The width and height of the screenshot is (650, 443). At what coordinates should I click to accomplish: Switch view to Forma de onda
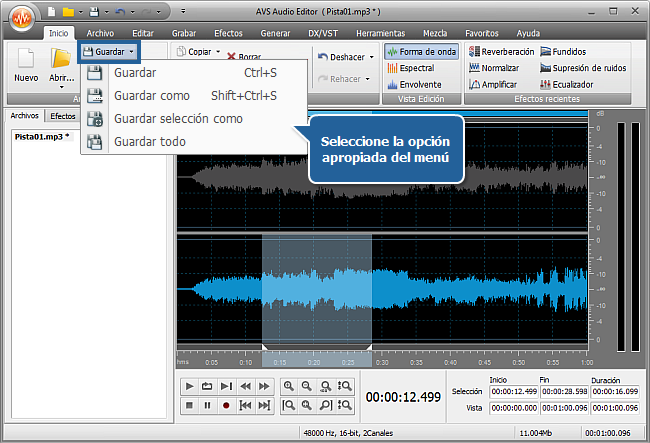coord(421,52)
